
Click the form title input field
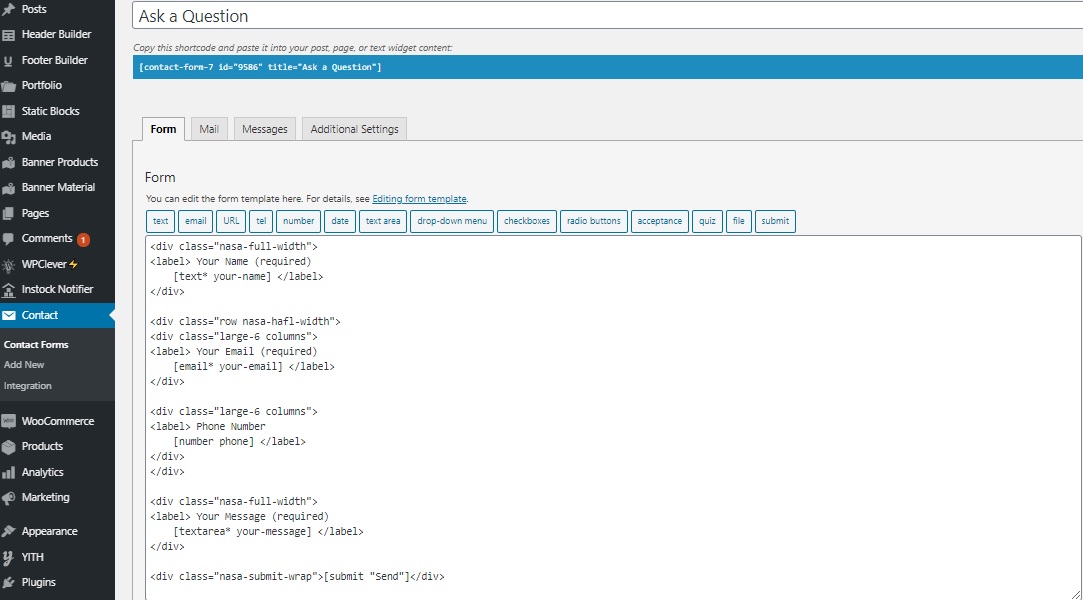coord(607,16)
